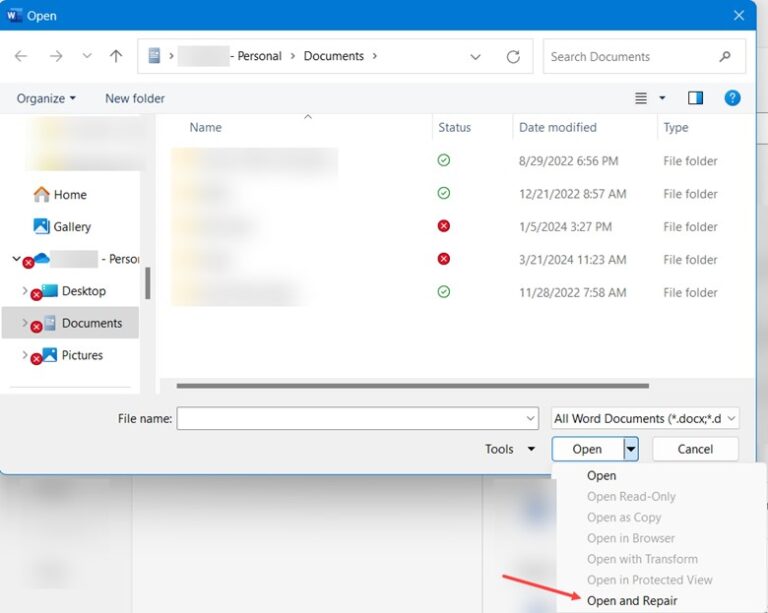The image size is (768, 613).
Task: Open the view options dropdown arrow
Action: tap(662, 98)
